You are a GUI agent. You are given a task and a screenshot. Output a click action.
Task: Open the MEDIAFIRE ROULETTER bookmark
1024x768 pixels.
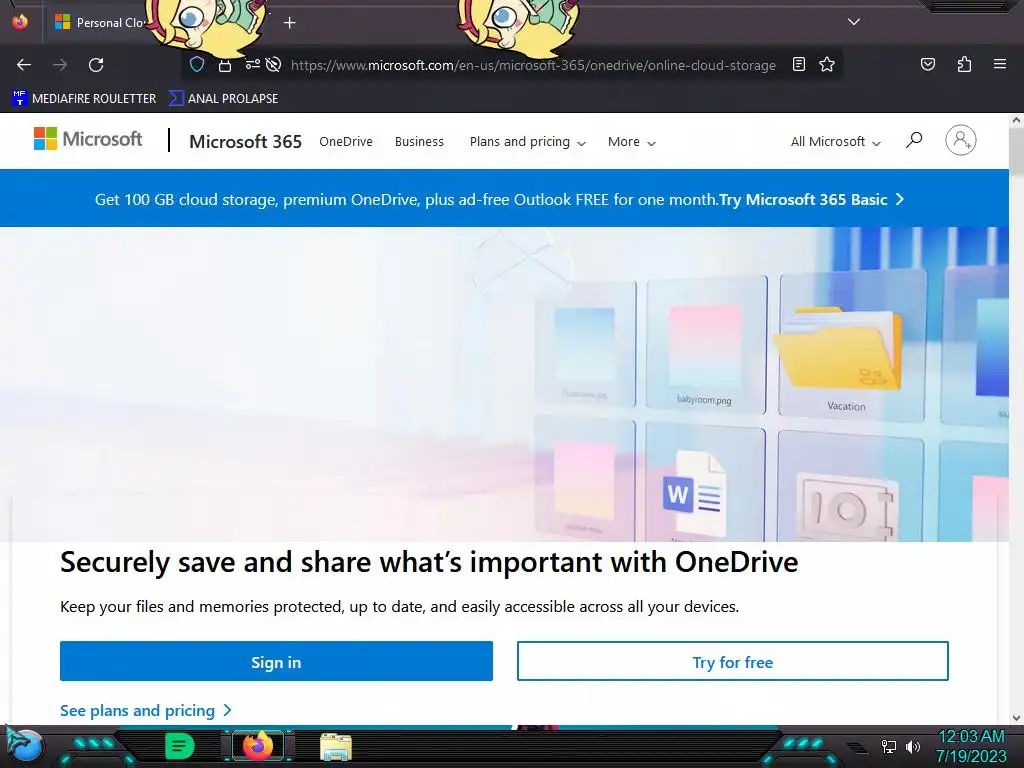[x=84, y=98]
